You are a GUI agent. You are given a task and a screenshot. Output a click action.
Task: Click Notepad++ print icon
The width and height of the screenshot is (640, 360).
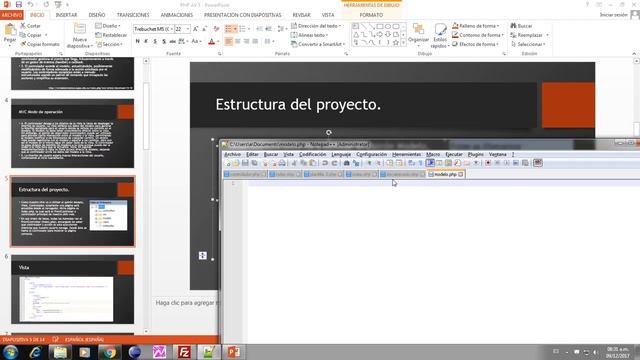(x=282, y=163)
